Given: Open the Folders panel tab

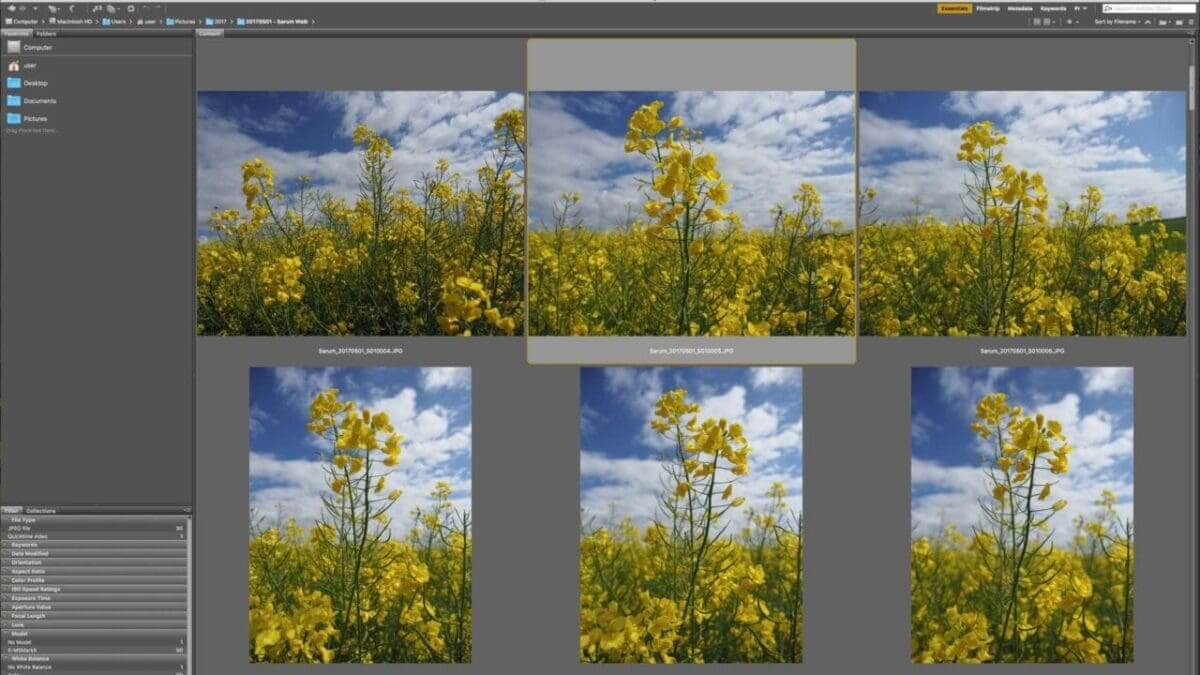Looking at the screenshot, I should 46,34.
